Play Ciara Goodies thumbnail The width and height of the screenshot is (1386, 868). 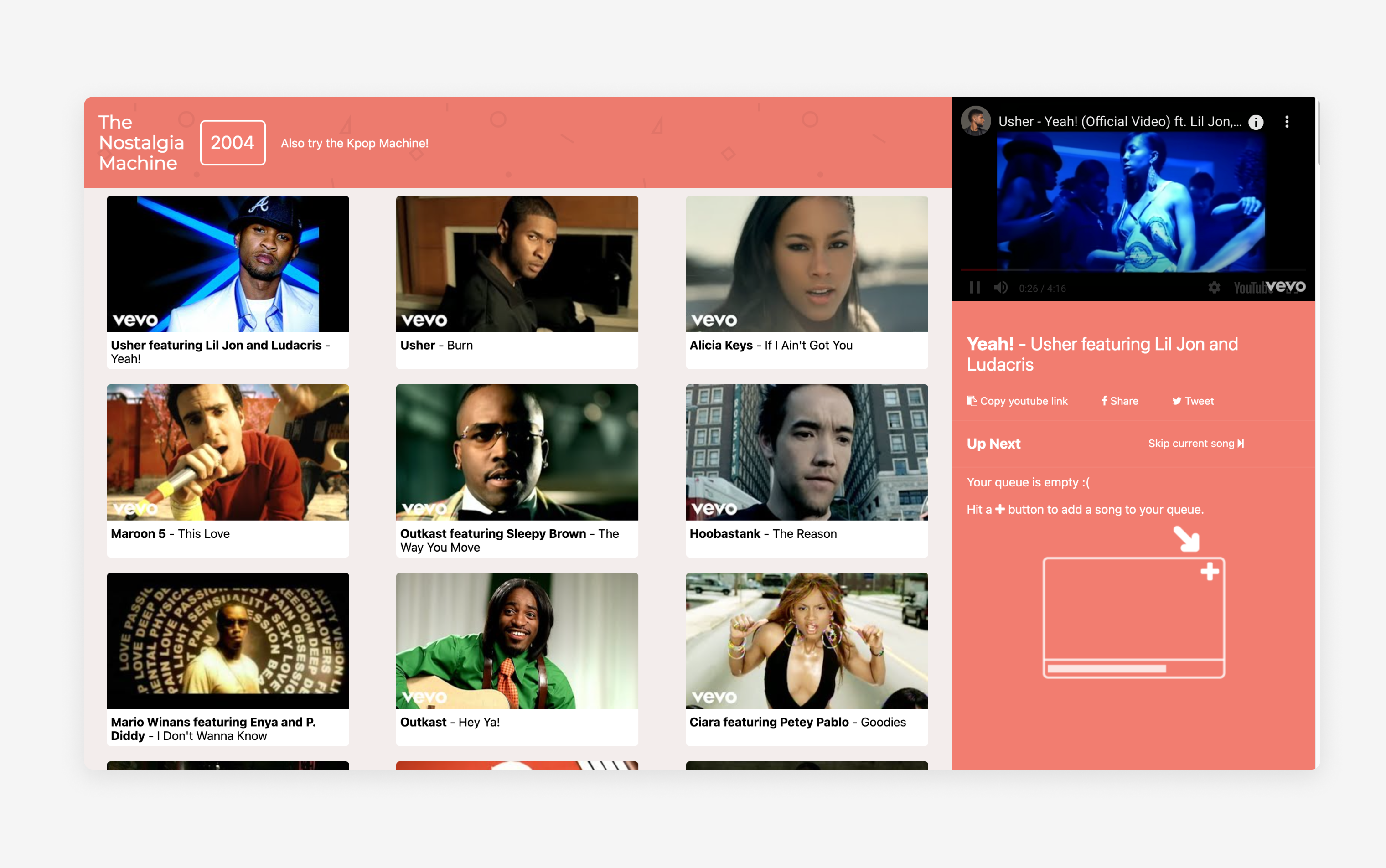tap(807, 640)
